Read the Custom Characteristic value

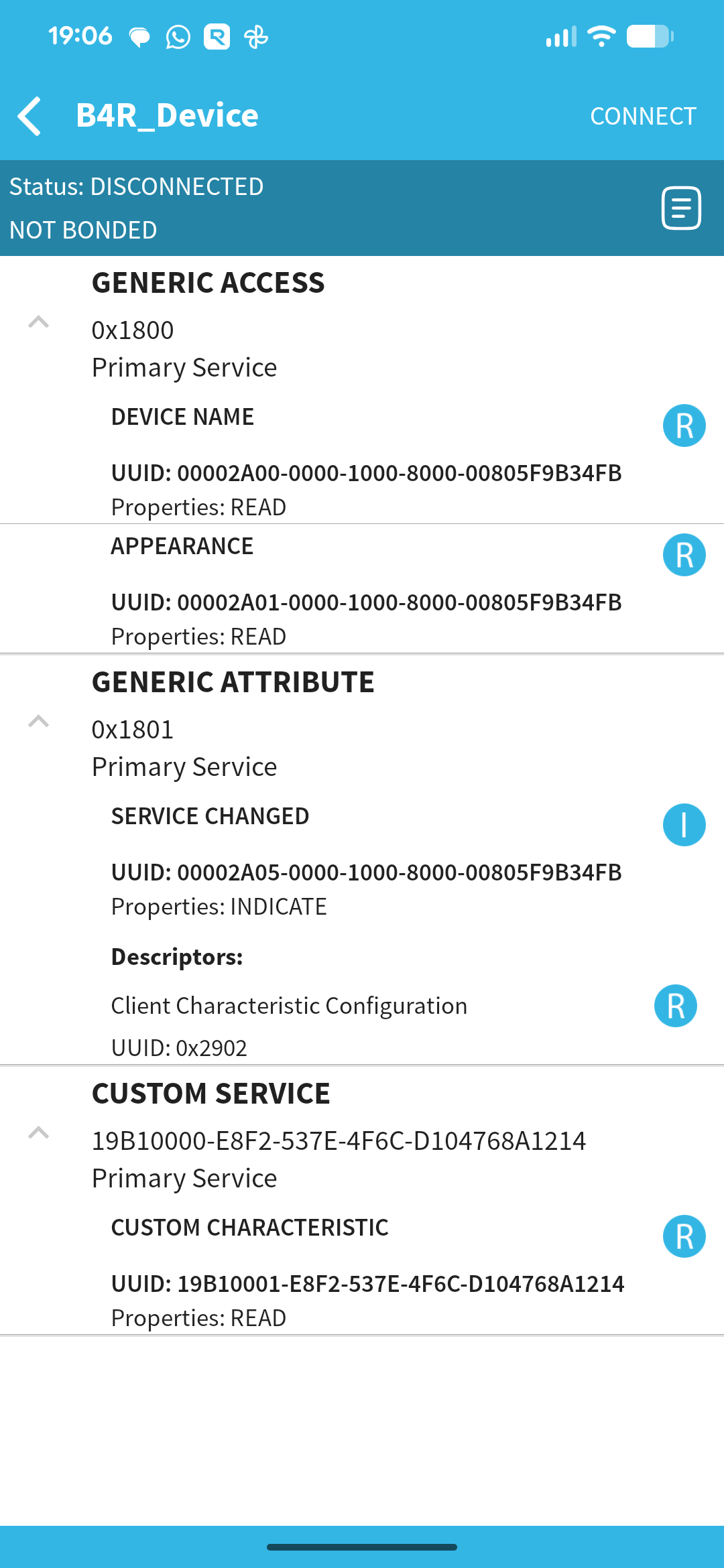pyautogui.click(x=684, y=1236)
